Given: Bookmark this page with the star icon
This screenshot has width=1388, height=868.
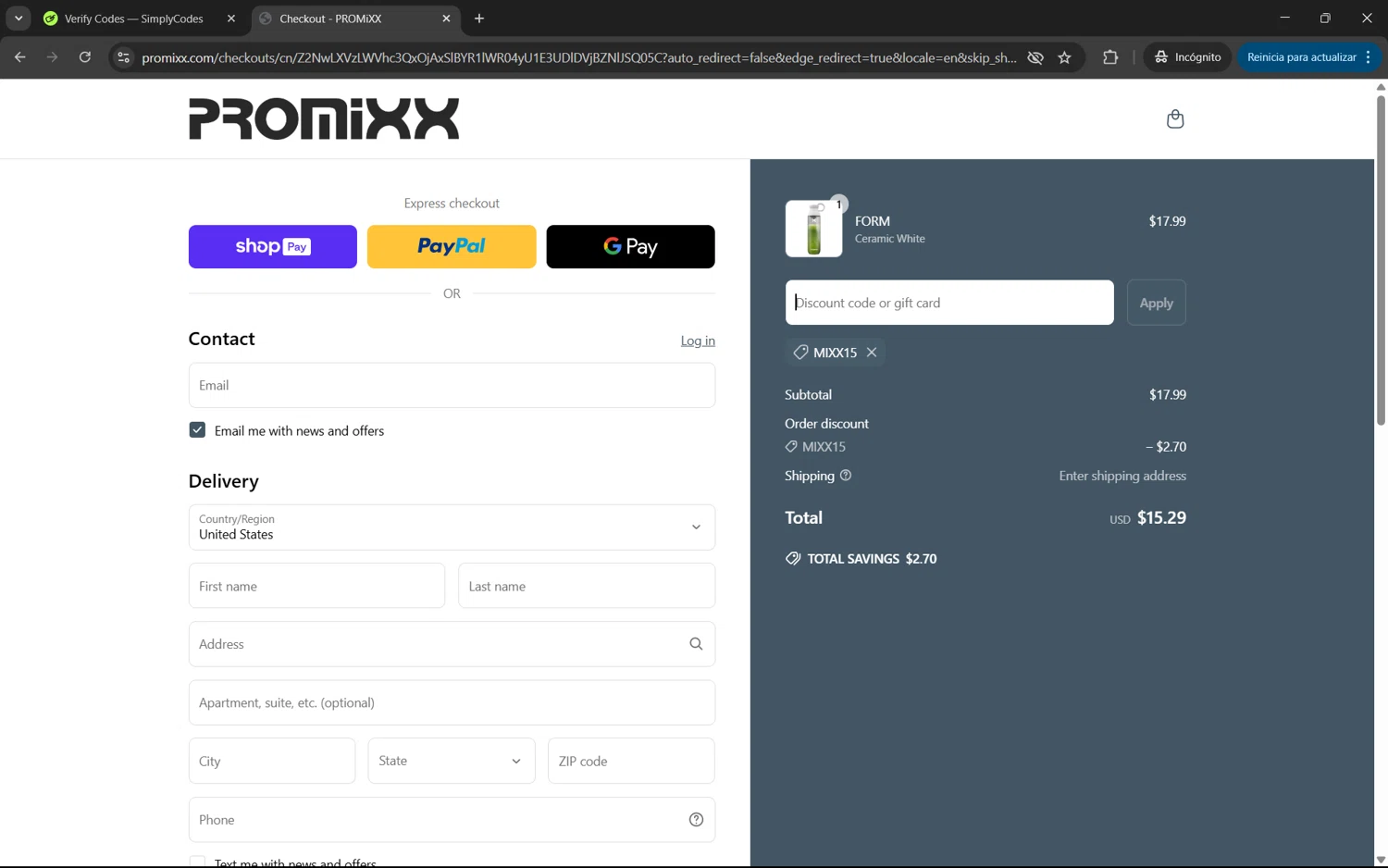Looking at the screenshot, I should tap(1065, 57).
